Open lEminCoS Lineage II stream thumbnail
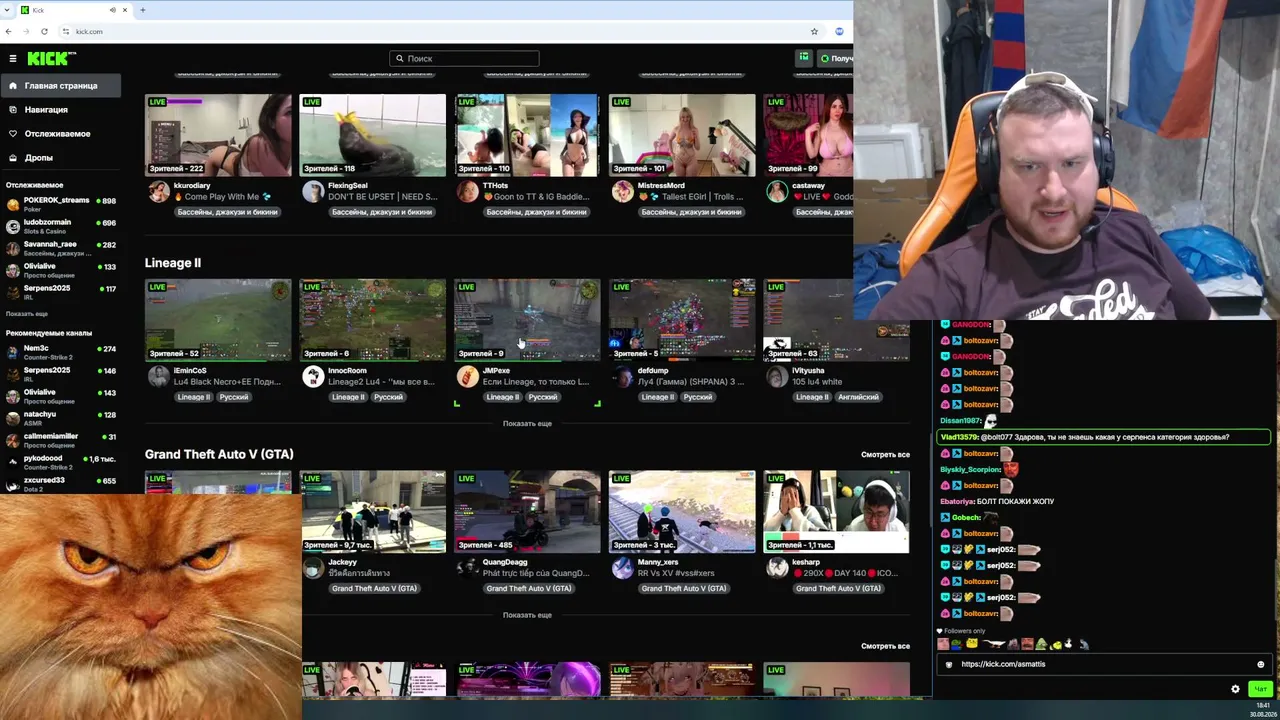 [218, 319]
